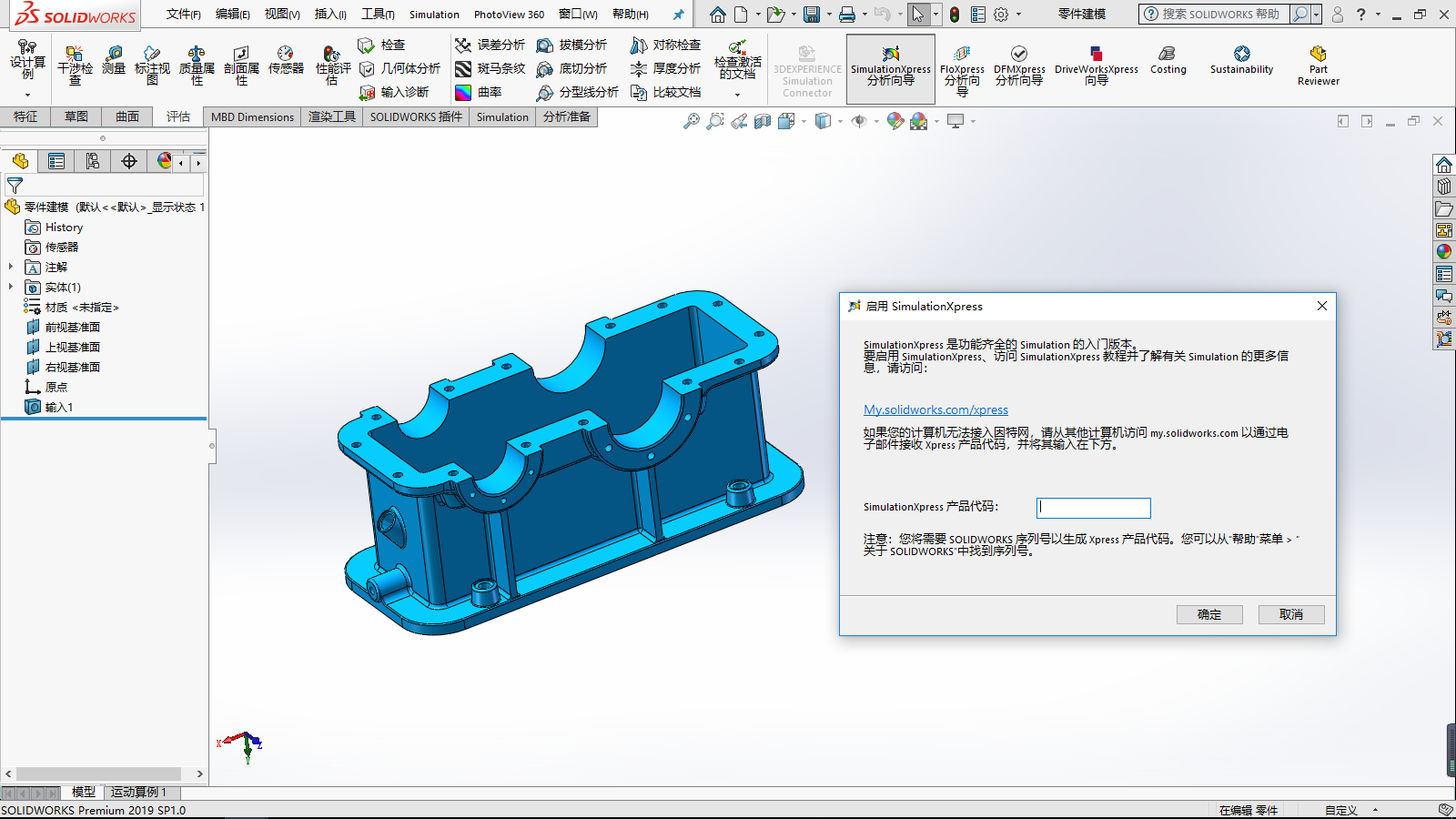Screen dimensions: 1456x819
Task: Open Import Diagnostics (输入诊断)
Action: [x=394, y=92]
